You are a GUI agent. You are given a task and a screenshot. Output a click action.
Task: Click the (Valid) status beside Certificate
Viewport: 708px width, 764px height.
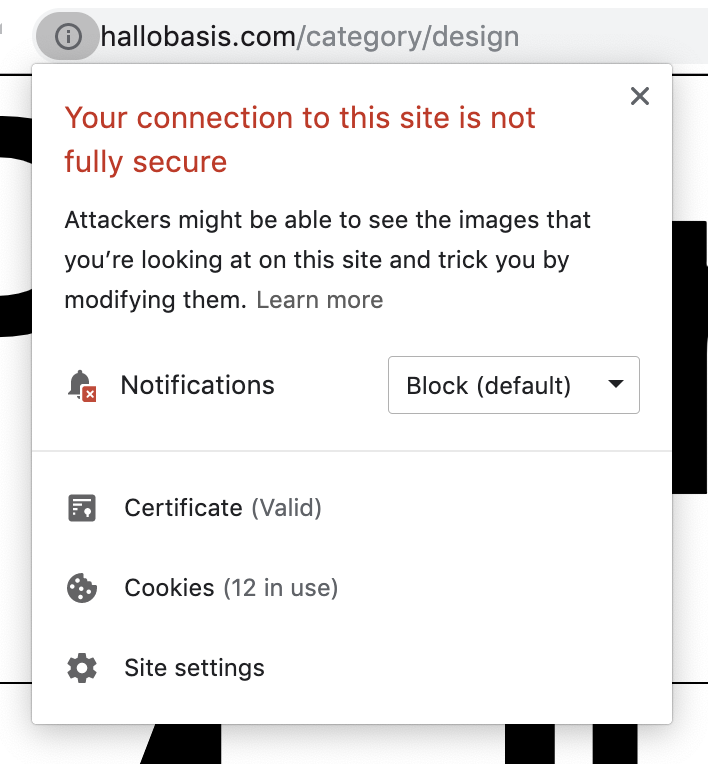pyautogui.click(x=286, y=508)
